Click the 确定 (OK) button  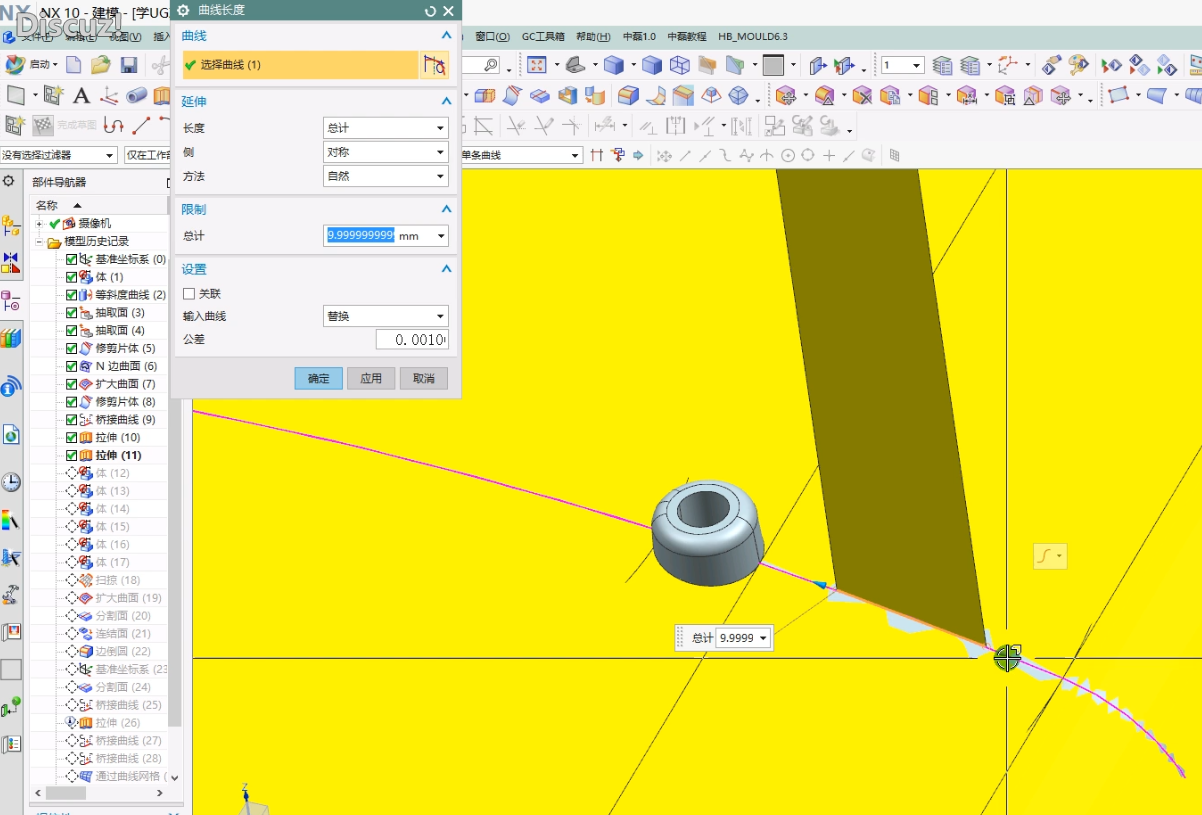point(319,379)
